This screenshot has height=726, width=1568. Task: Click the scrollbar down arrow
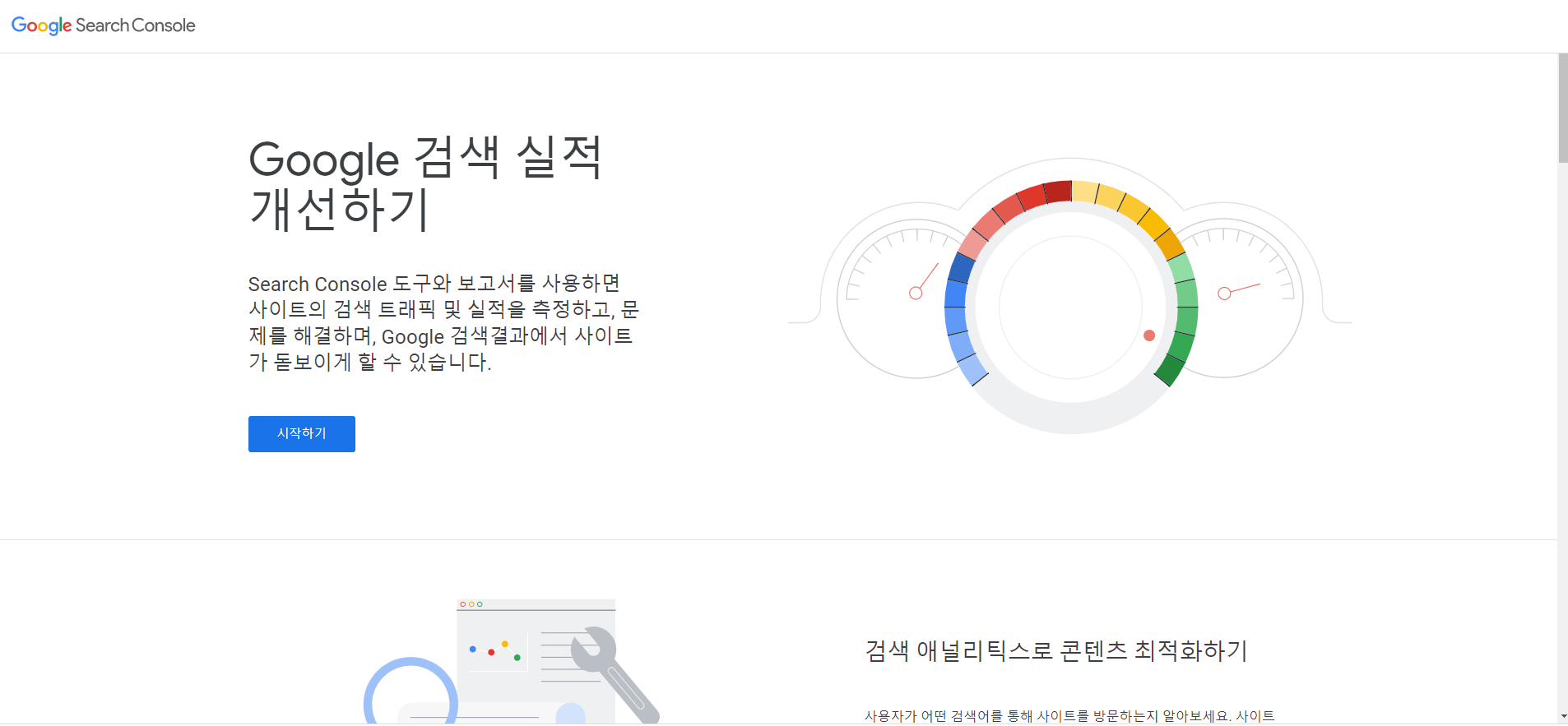coord(1562,718)
